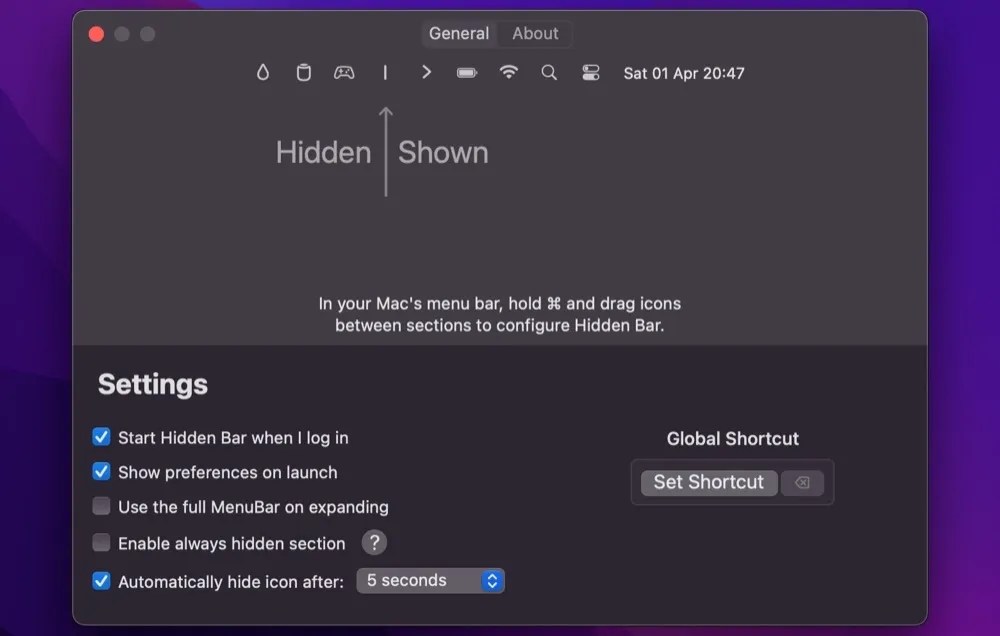The width and height of the screenshot is (1000, 636).
Task: Enable always hidden section checkbox
Action: (101, 543)
